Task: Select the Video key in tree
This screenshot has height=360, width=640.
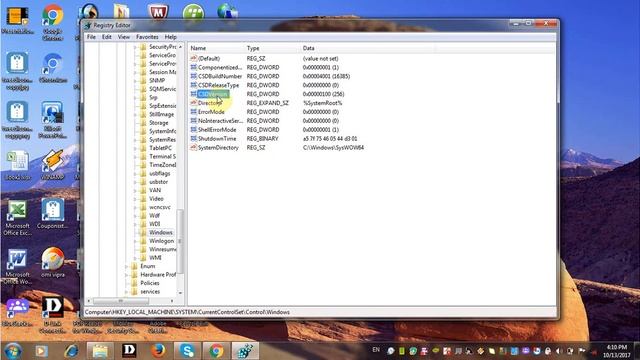Action: (156, 199)
